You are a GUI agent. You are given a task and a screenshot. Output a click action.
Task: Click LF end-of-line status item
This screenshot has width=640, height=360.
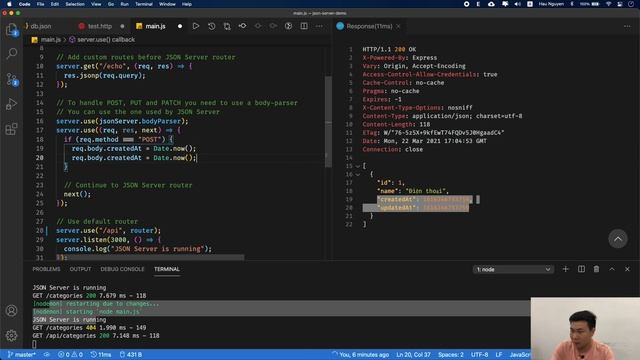[499, 354]
